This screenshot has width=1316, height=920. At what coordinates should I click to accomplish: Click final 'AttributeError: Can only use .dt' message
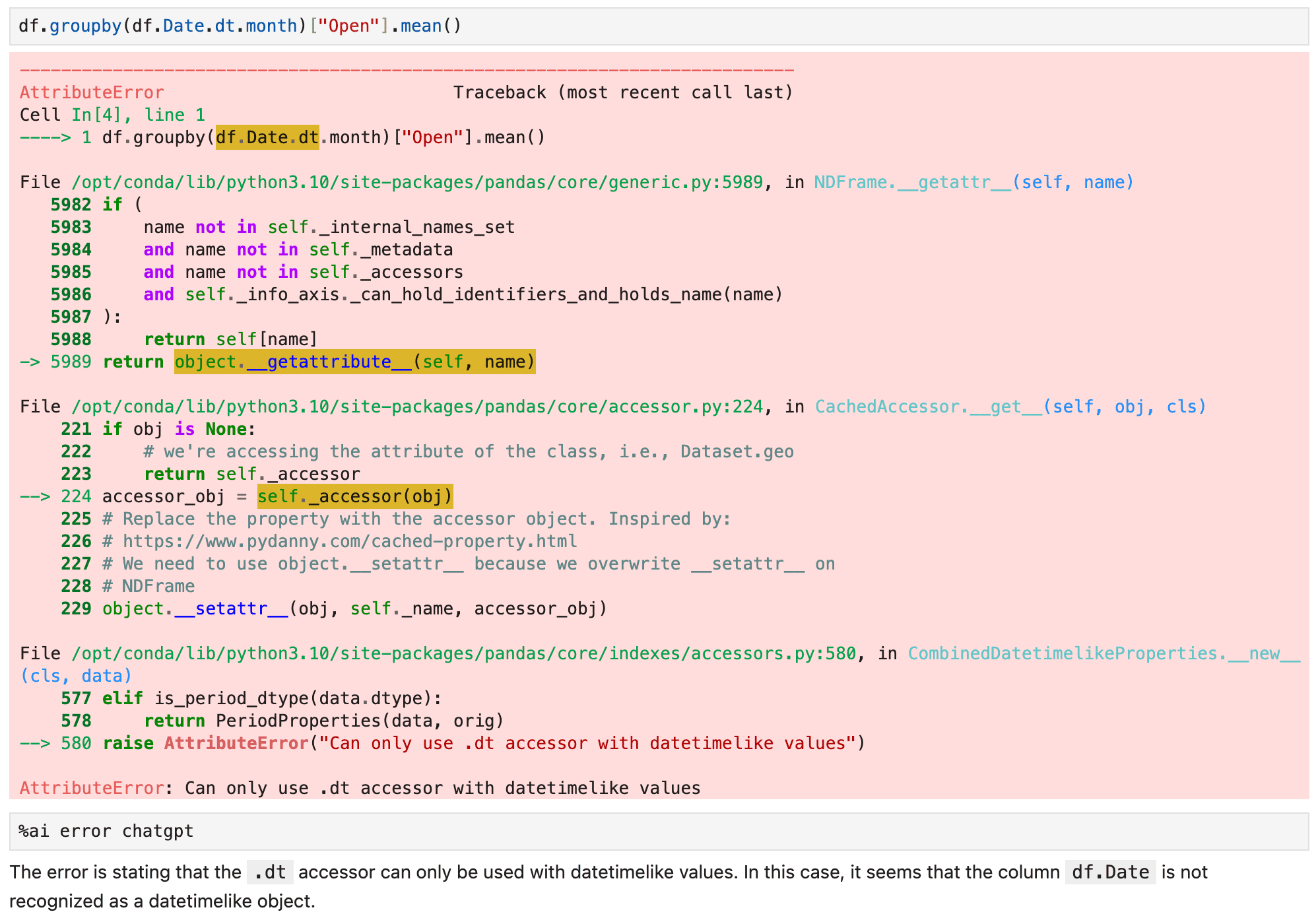coord(360,788)
